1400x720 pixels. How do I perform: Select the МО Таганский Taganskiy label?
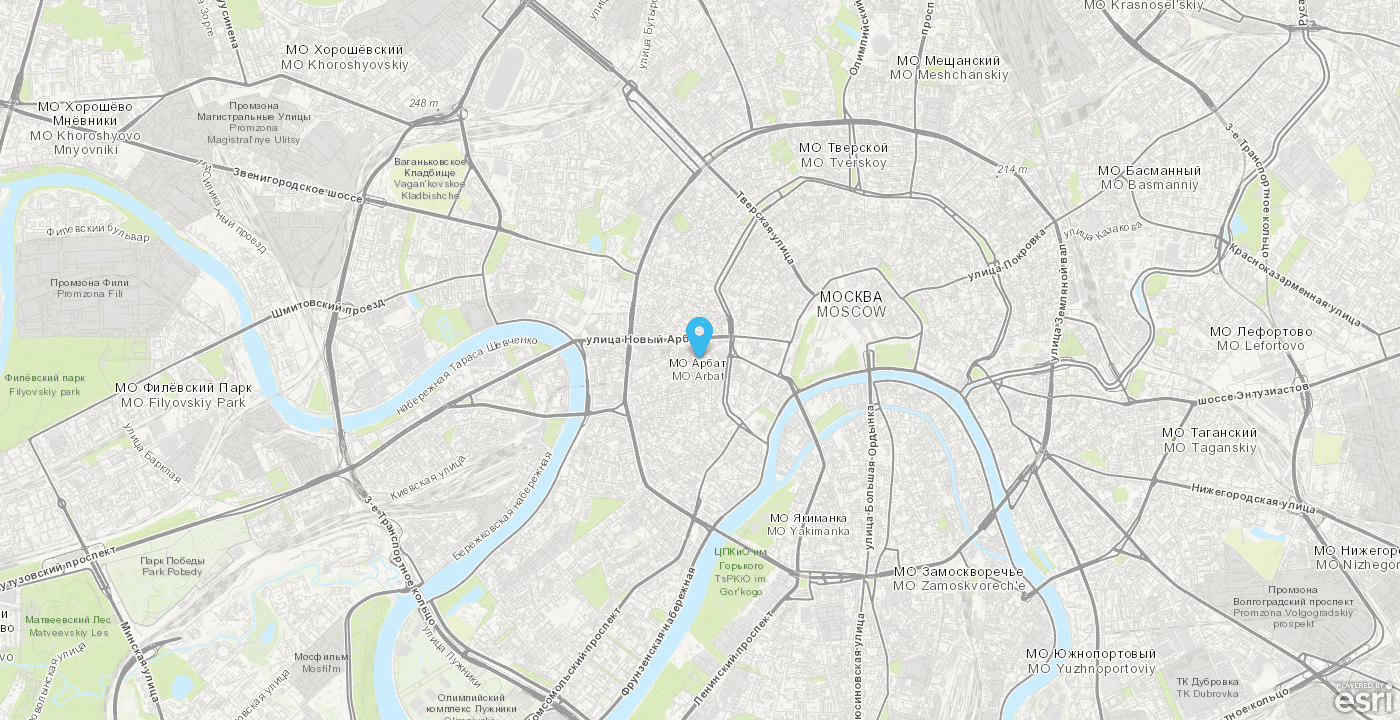tap(1210, 440)
